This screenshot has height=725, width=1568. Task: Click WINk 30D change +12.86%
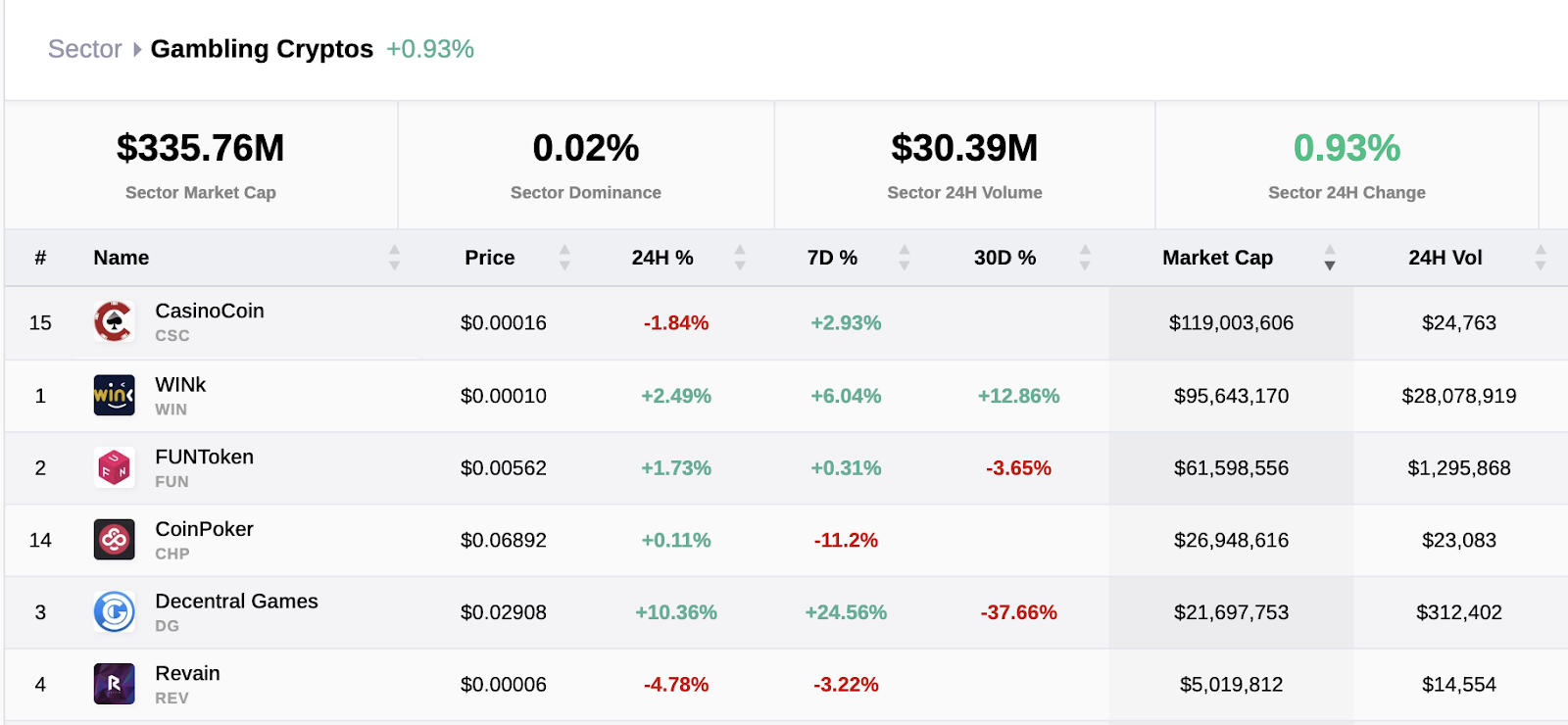coord(1018,396)
